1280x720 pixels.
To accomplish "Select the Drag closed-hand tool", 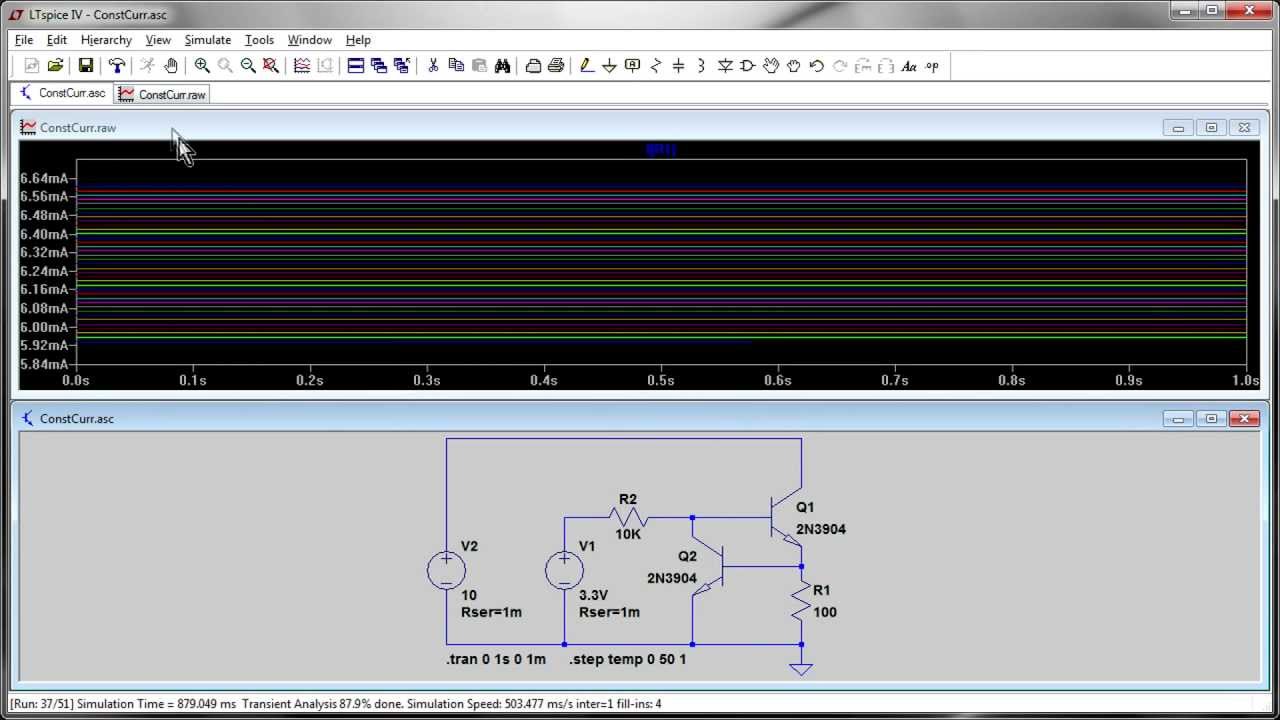I will [793, 66].
